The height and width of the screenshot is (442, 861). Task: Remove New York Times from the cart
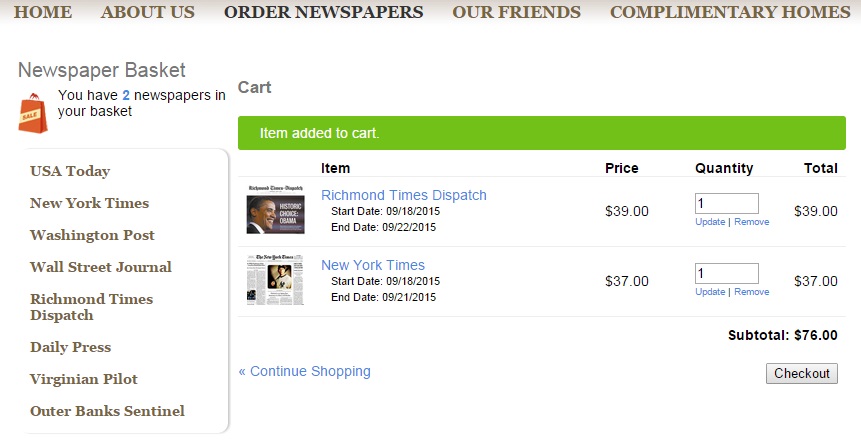752,292
